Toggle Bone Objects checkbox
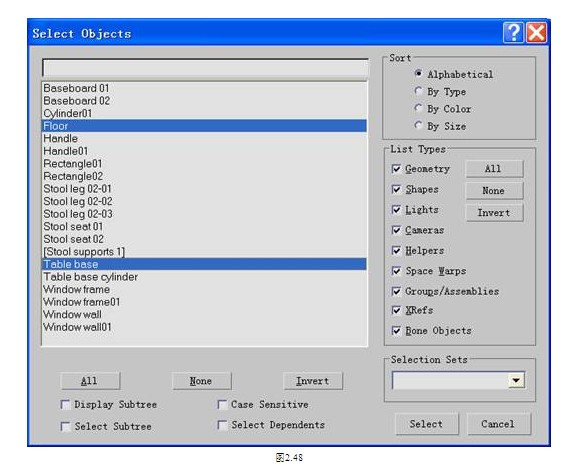Screen dimensions: 573x471 [396, 331]
